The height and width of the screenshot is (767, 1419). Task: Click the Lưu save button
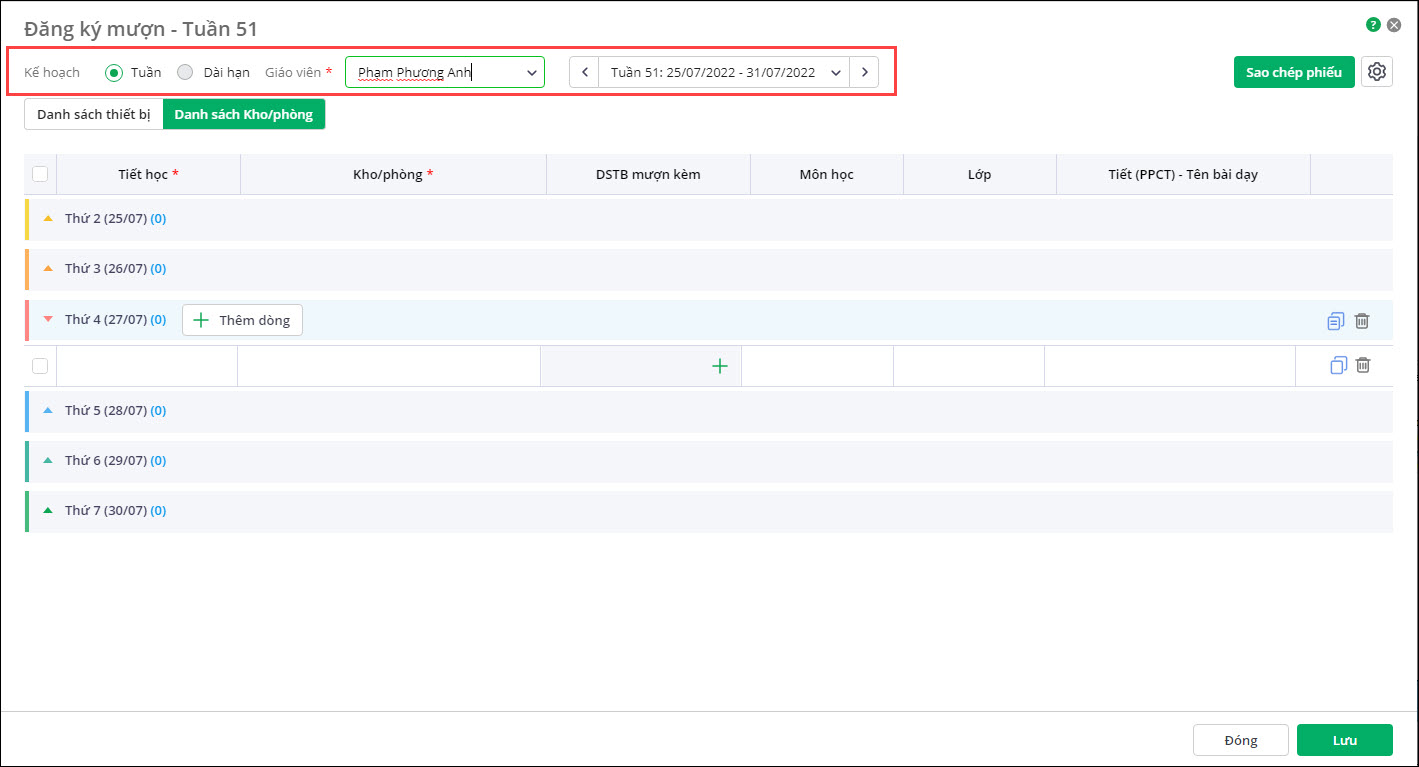pos(1344,740)
